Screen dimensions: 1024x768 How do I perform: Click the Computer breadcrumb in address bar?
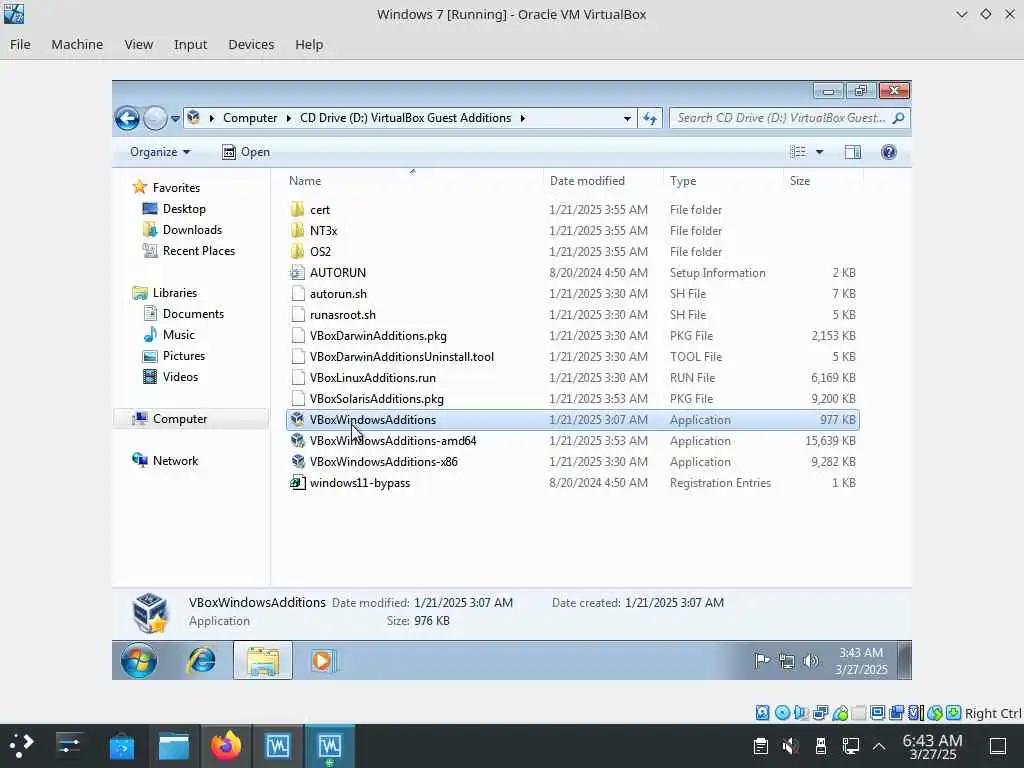tap(250, 118)
